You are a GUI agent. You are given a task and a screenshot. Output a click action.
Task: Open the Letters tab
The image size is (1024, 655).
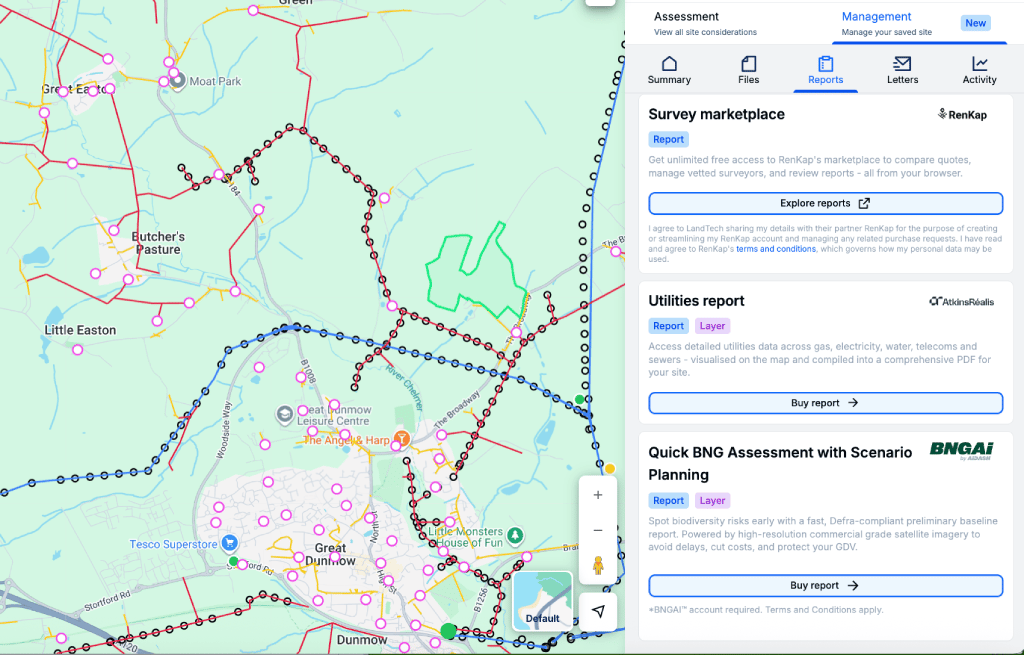click(x=902, y=70)
